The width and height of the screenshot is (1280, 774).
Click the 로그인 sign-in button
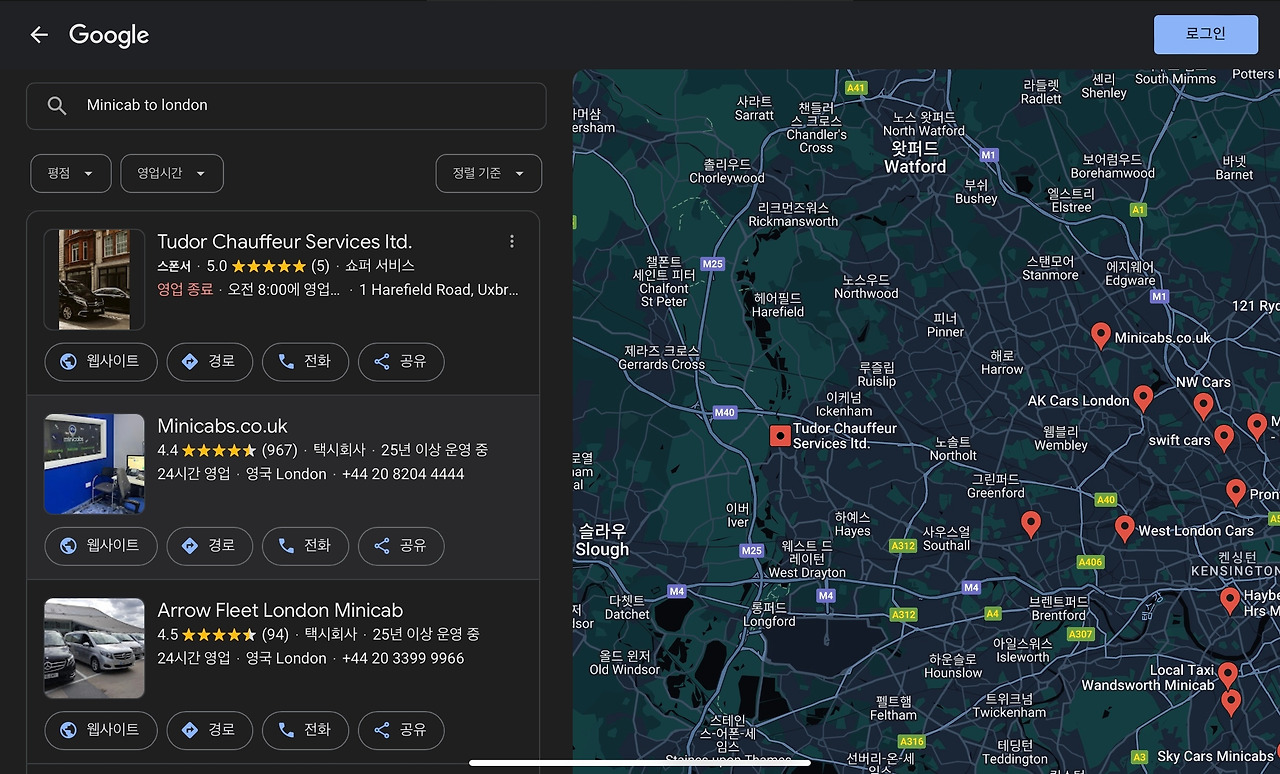[x=1205, y=34]
